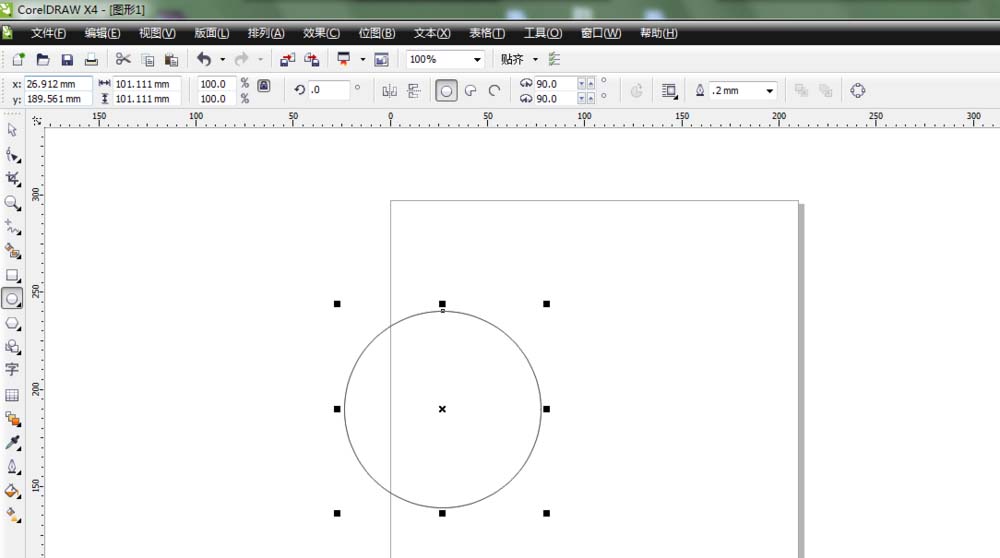Screen dimensions: 1000x558
Task: Save the document with the floppy icon
Action: (x=67, y=60)
